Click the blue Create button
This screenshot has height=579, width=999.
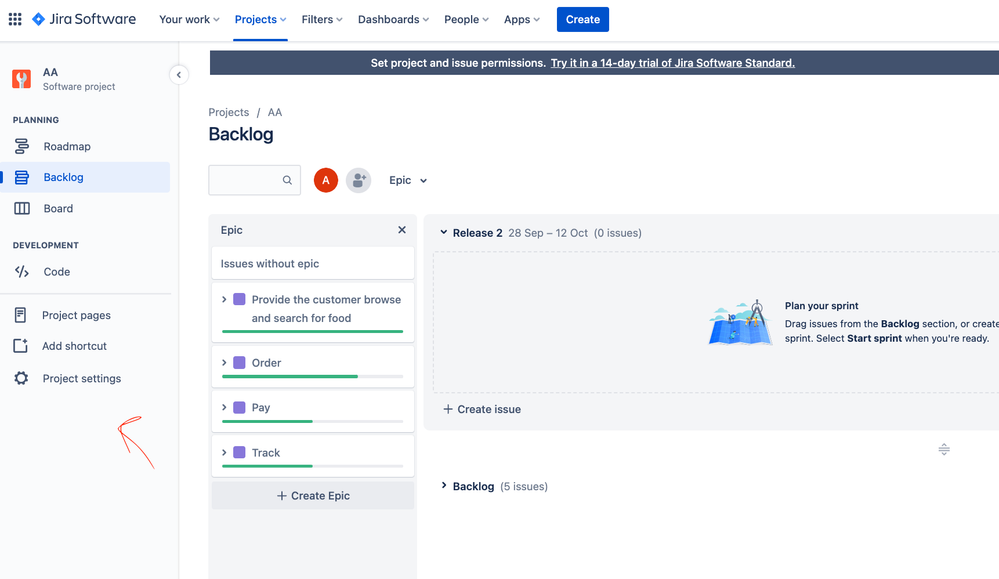coord(583,19)
